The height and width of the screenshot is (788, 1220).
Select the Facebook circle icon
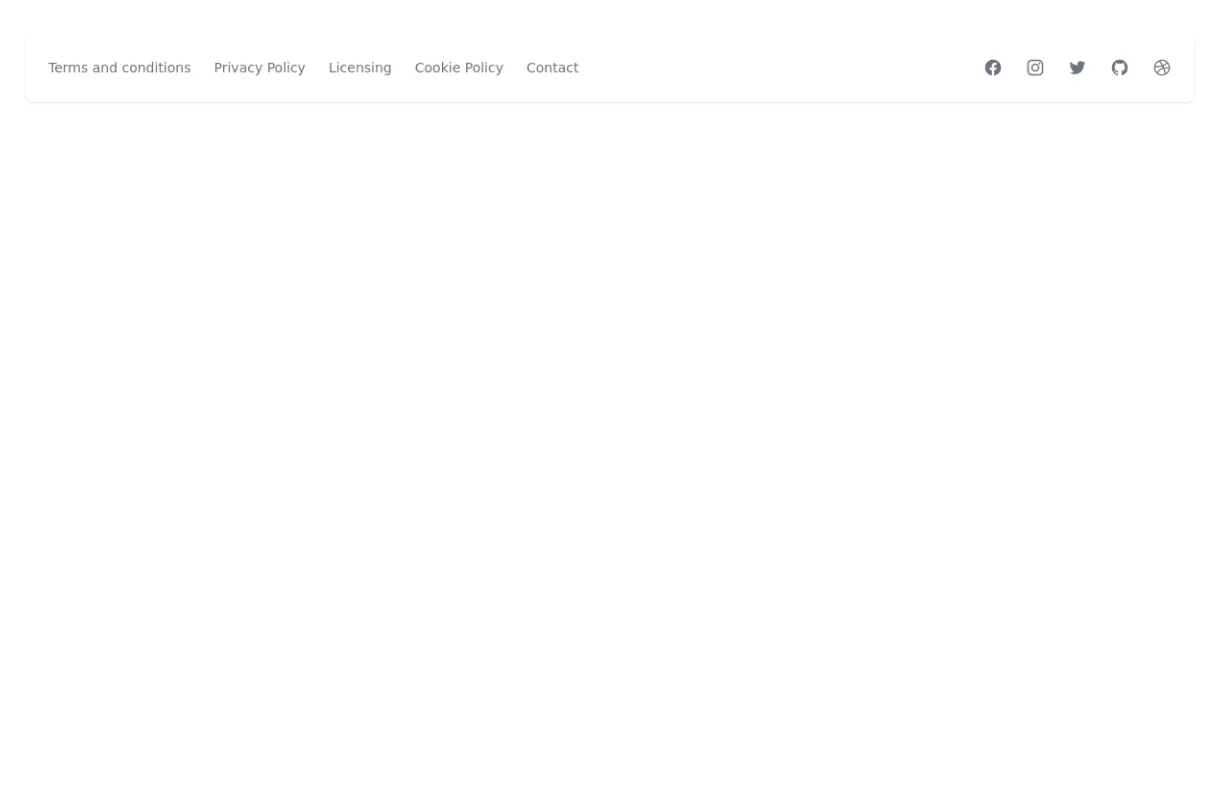coord(993,67)
